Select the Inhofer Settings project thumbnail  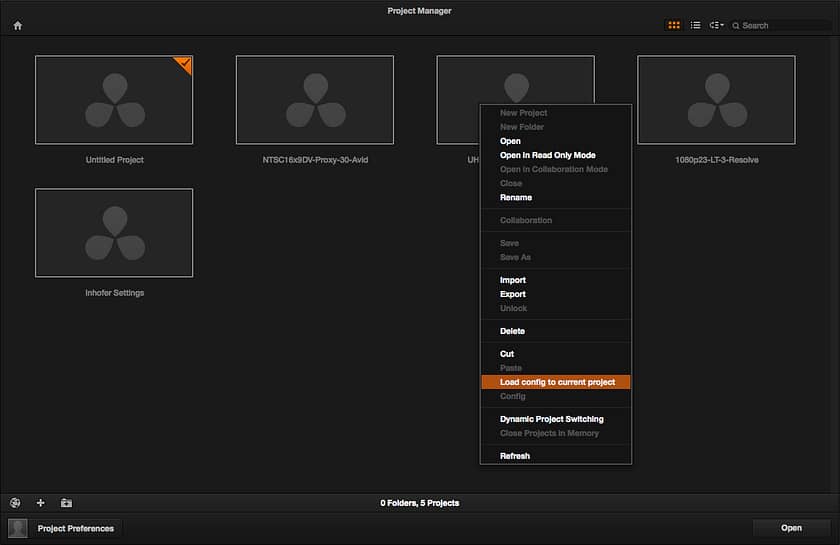point(114,233)
